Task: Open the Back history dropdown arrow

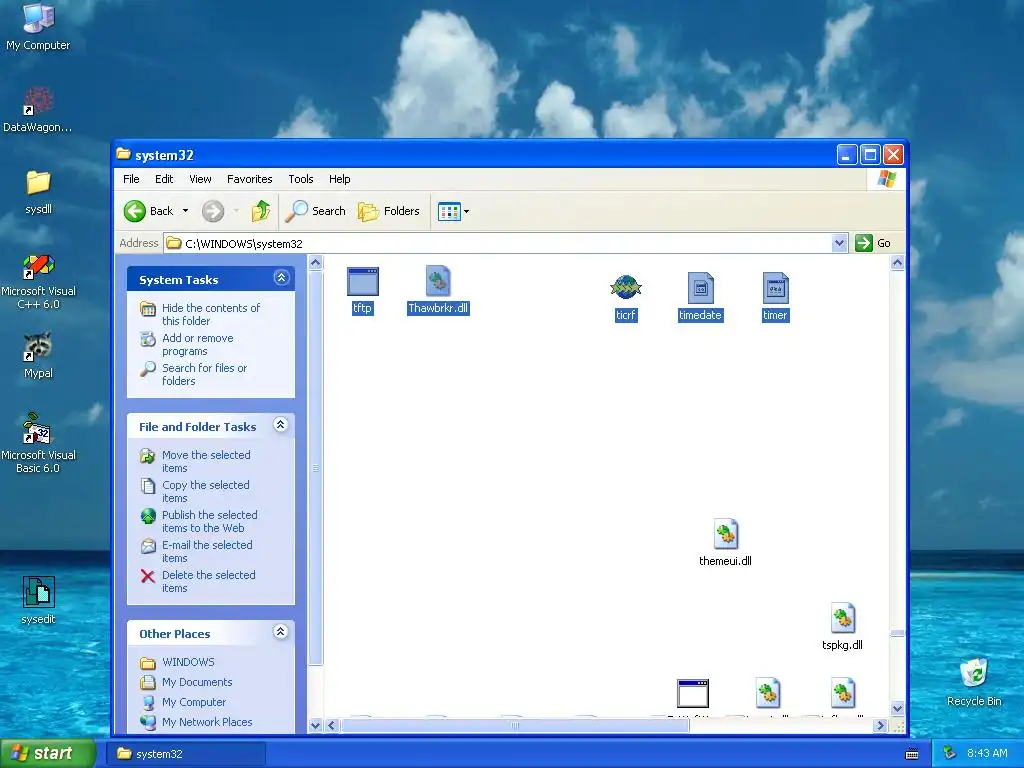Action: pos(185,211)
